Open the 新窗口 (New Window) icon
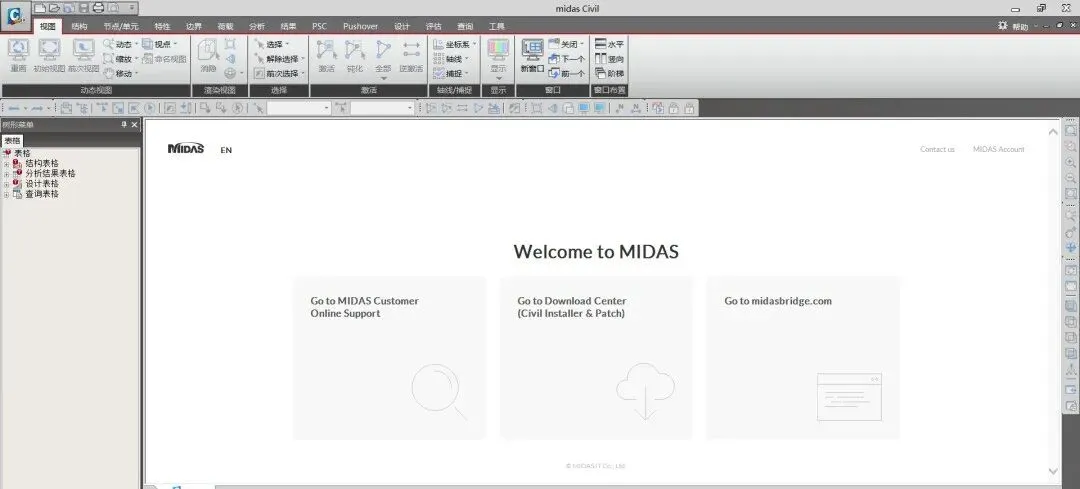The height and width of the screenshot is (489, 1080). point(532,50)
